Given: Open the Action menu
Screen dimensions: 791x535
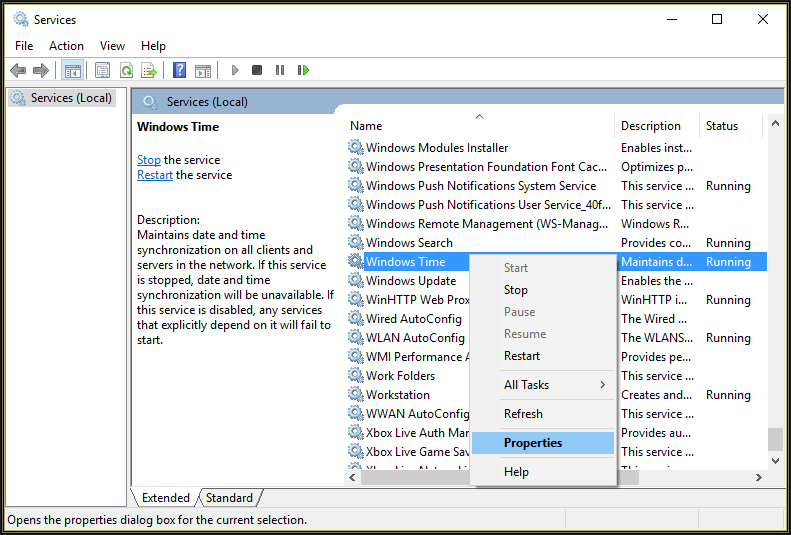Looking at the screenshot, I should [66, 46].
